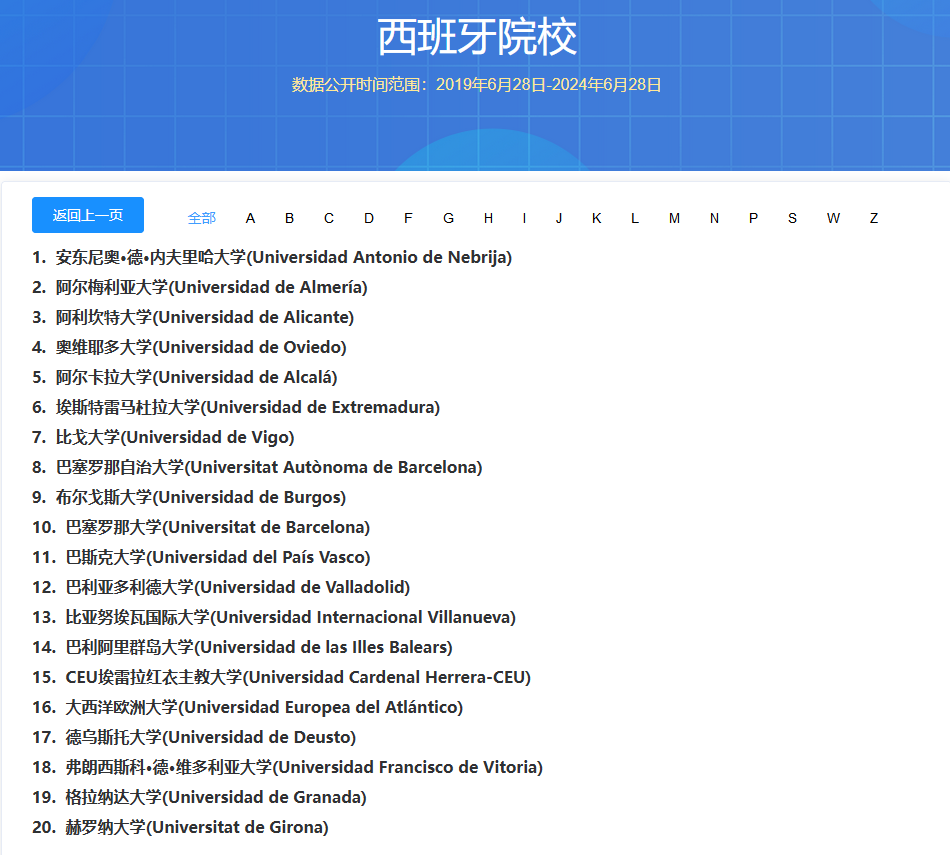Filter universities by letter K
This screenshot has height=855, width=950.
(x=597, y=218)
